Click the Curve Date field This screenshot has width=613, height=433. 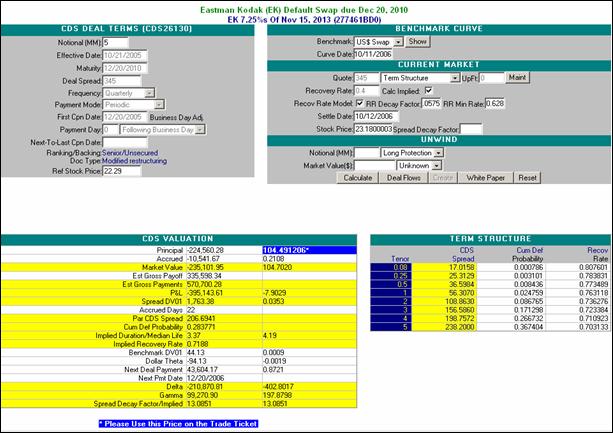pos(373,54)
